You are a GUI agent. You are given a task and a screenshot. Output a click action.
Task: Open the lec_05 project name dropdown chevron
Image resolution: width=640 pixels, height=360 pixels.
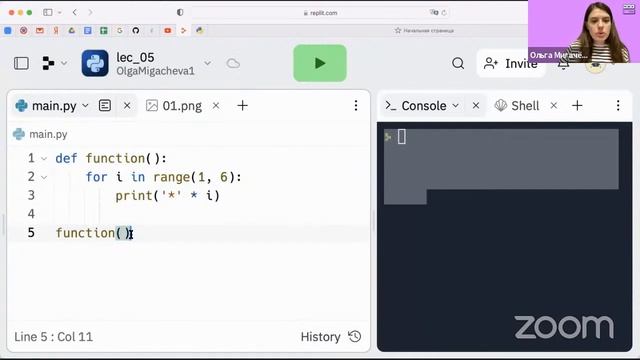[x=207, y=63]
